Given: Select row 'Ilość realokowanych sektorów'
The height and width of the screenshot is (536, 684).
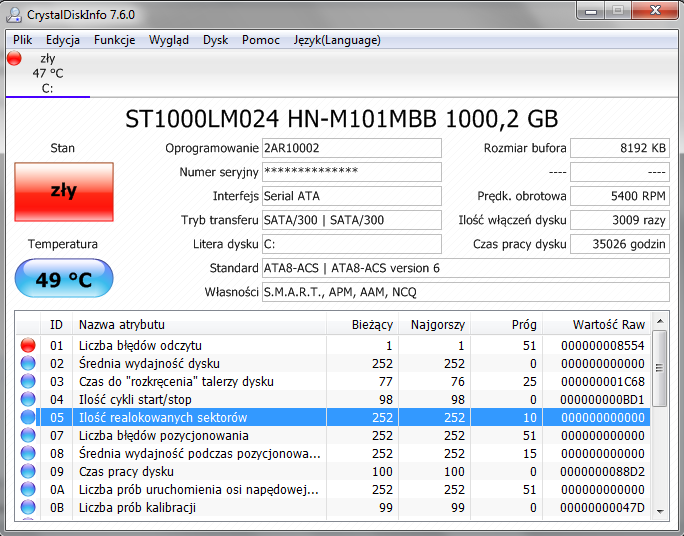Looking at the screenshot, I should tap(333, 417).
